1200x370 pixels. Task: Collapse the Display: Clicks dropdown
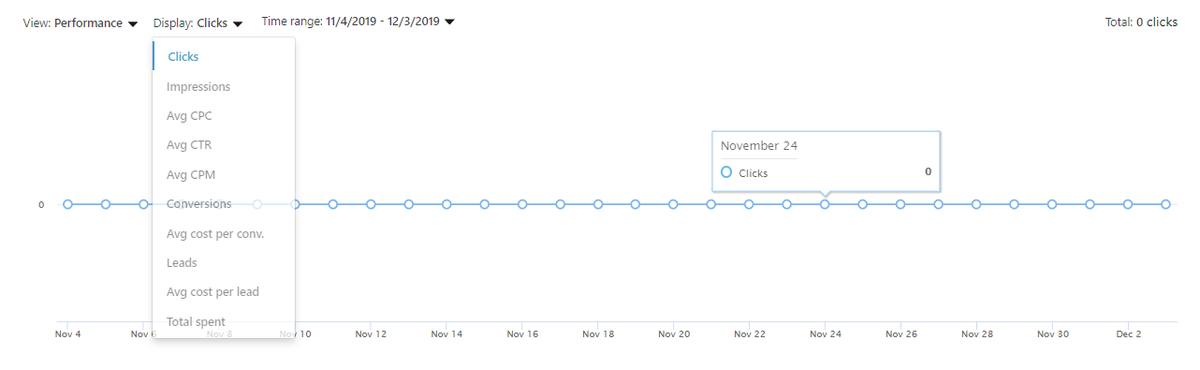pyautogui.click(x=198, y=23)
